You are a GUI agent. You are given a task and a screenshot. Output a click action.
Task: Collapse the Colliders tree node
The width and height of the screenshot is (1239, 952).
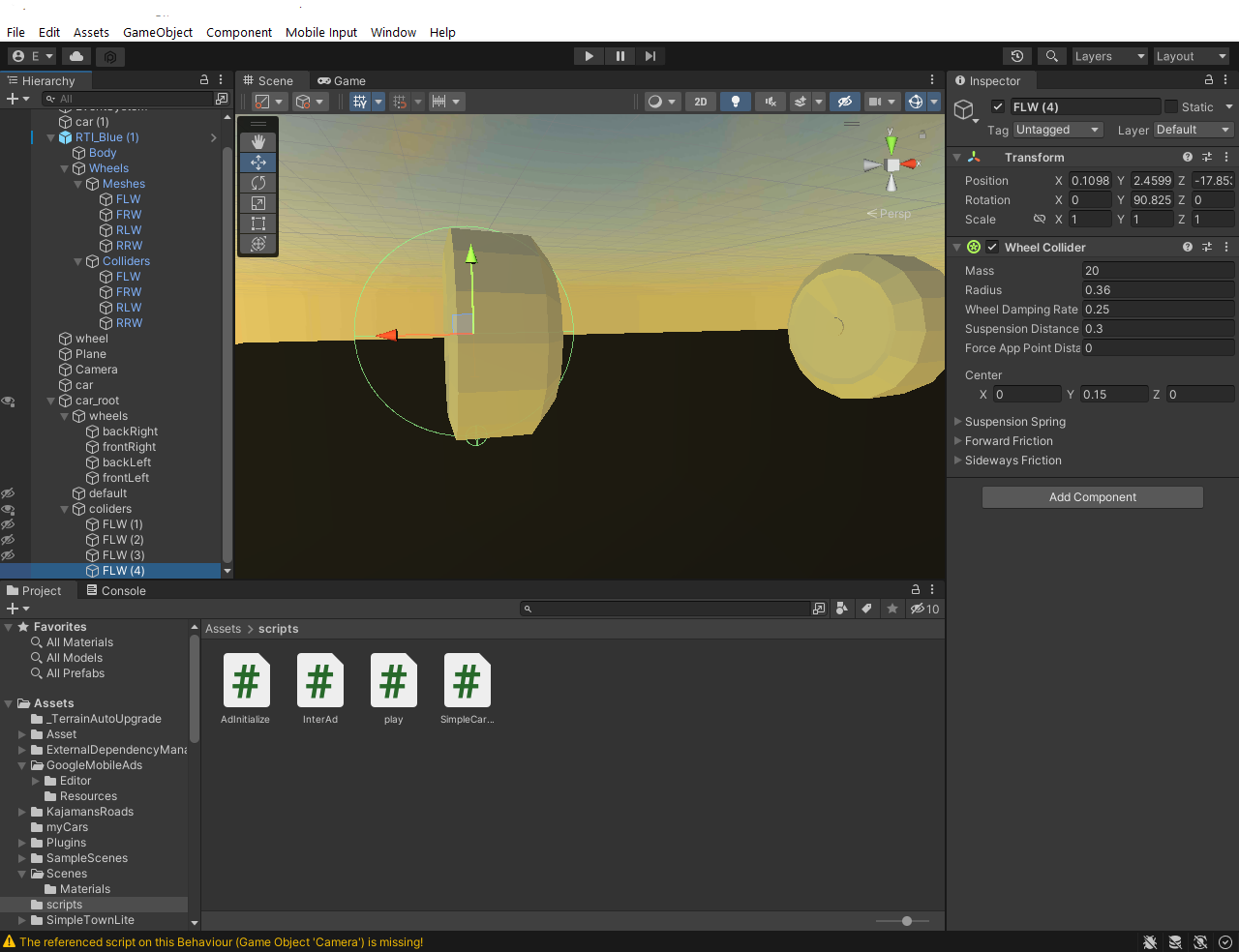click(x=78, y=261)
